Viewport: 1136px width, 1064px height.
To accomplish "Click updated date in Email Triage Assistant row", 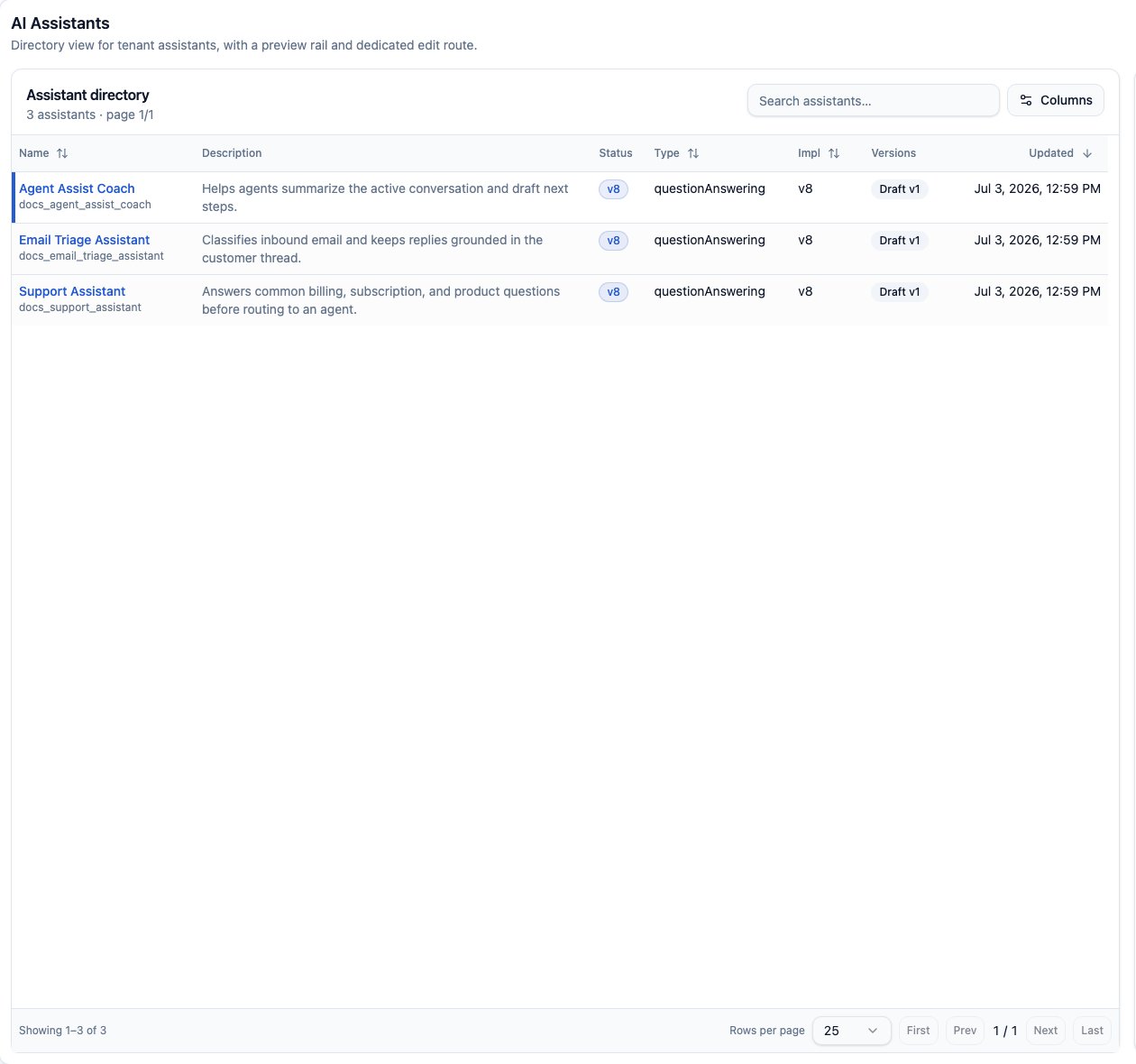I will [1038, 240].
